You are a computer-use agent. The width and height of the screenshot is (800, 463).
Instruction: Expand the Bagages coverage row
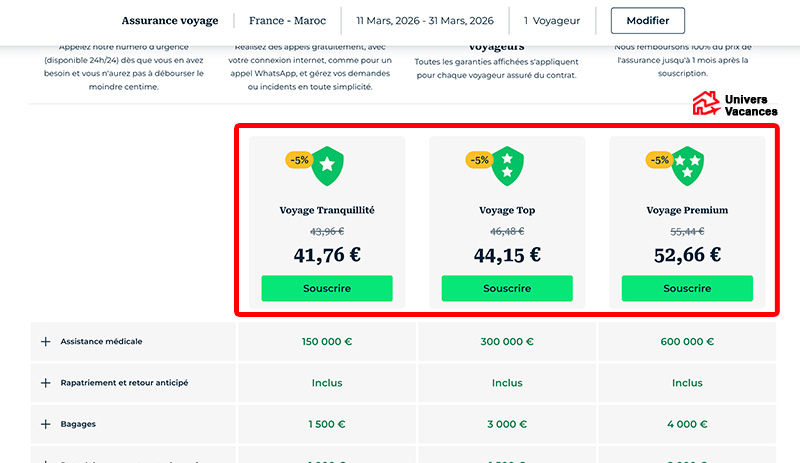pyautogui.click(x=45, y=424)
